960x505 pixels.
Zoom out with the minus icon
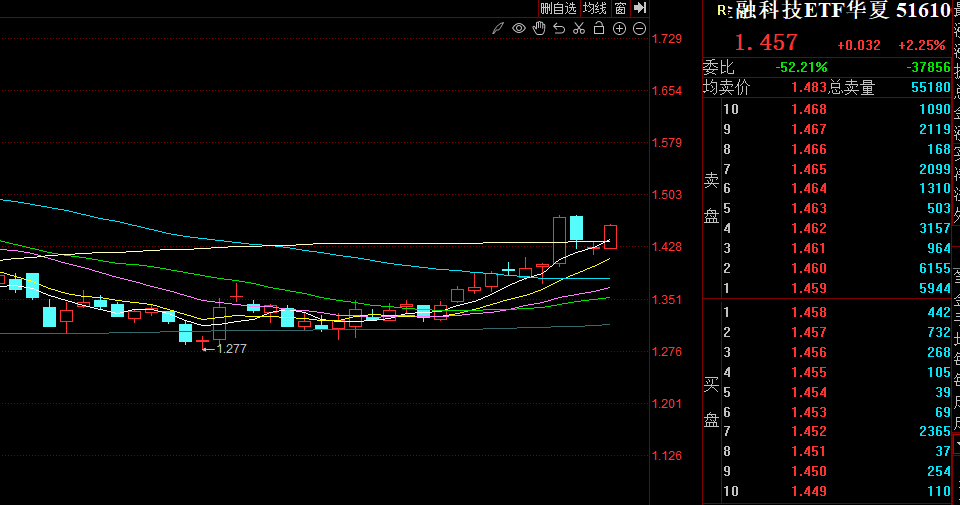[639, 28]
